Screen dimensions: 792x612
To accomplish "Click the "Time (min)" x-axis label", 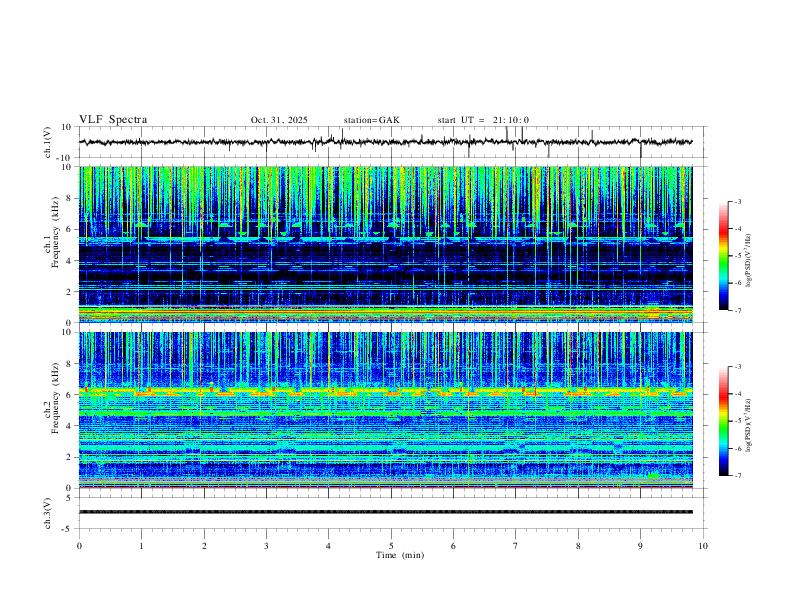I will (400, 555).
